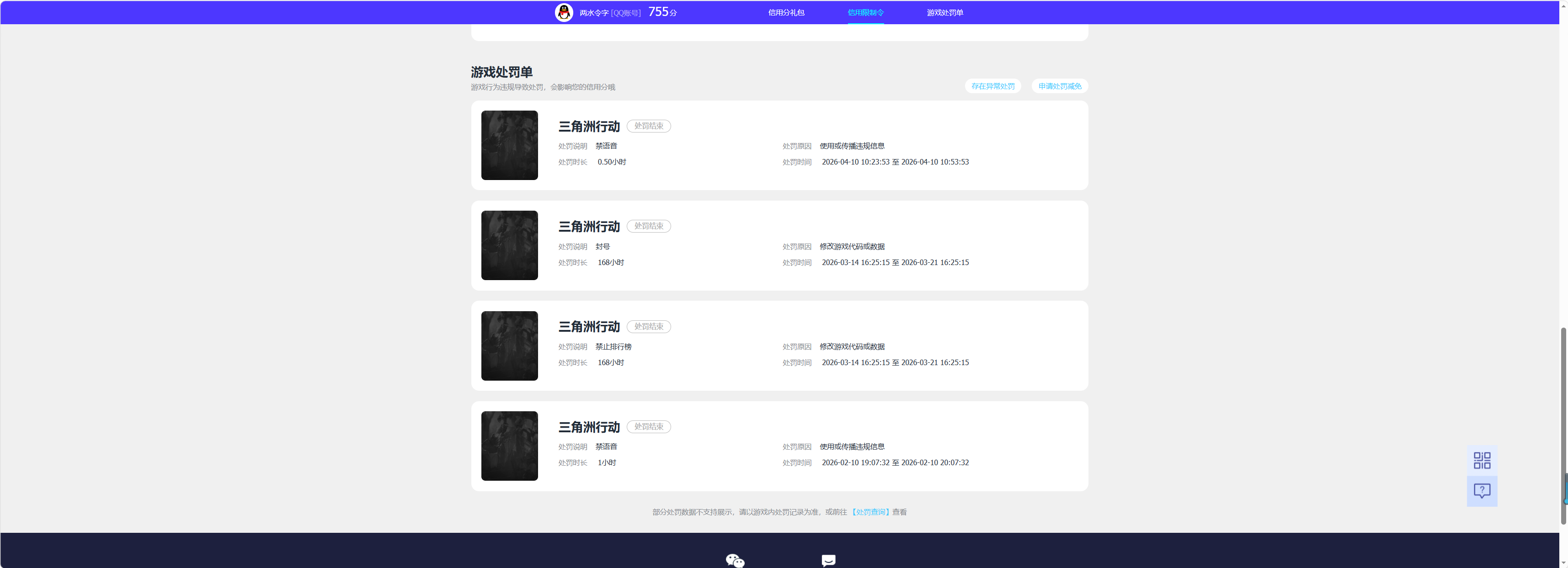Click 处罚结束 badge on the 禁止排行榜 card
The height and width of the screenshot is (568, 1568).
coord(649,327)
